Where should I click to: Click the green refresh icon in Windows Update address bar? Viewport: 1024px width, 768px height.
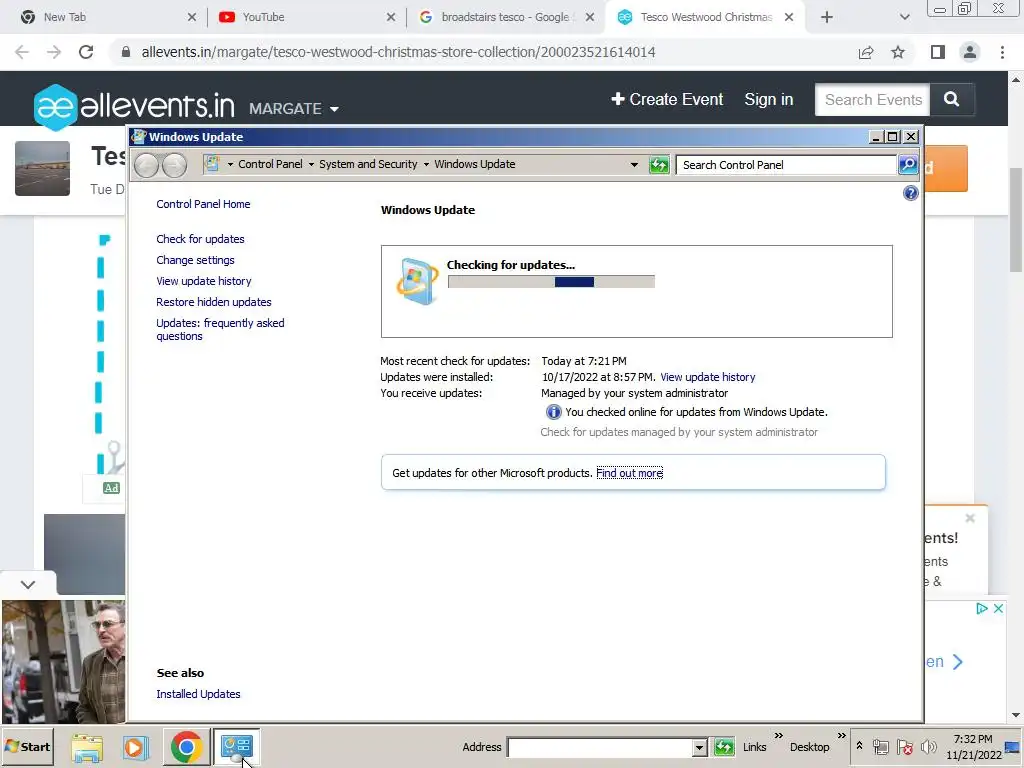660,165
